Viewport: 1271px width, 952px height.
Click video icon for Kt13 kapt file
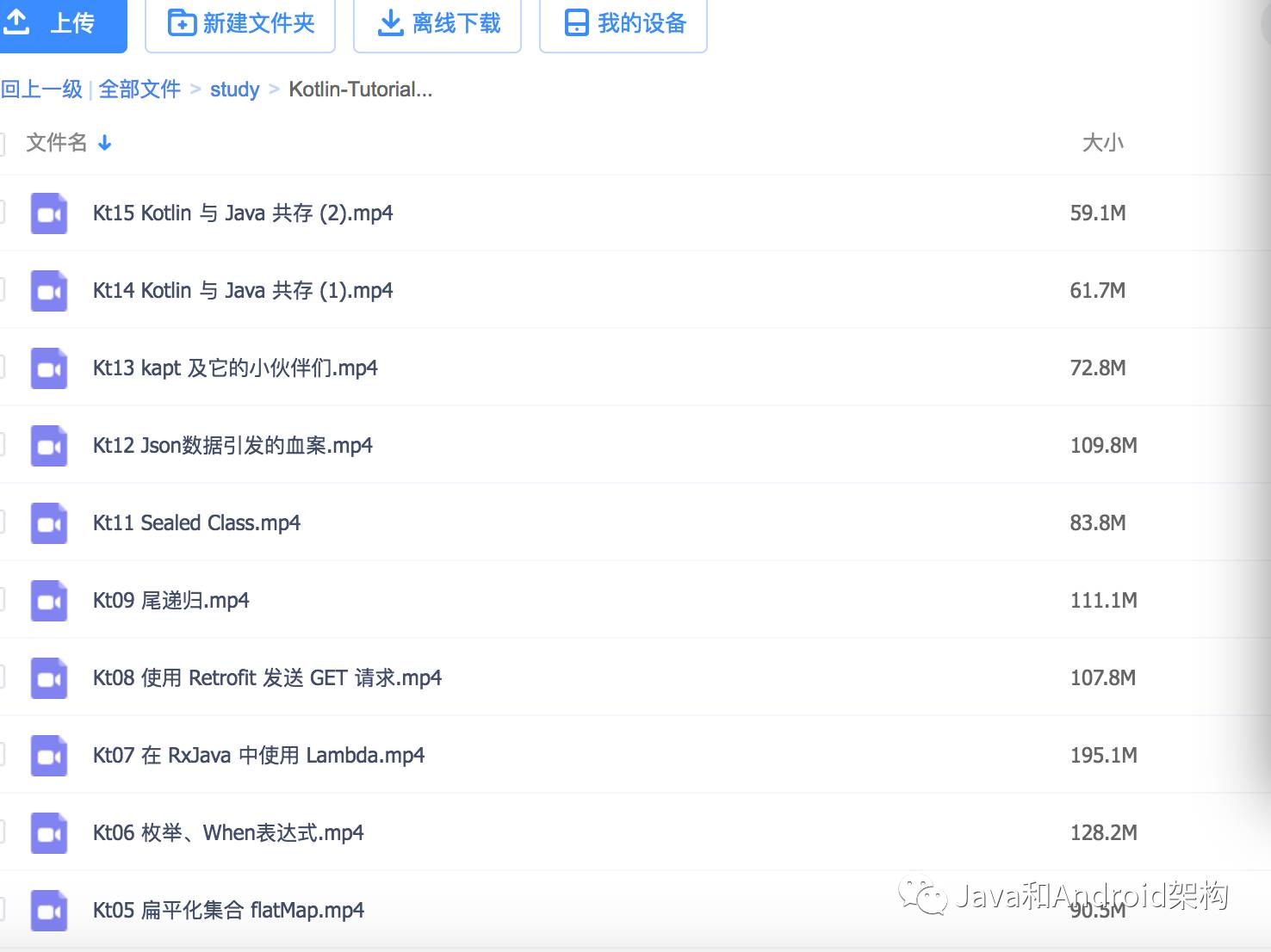tap(49, 368)
